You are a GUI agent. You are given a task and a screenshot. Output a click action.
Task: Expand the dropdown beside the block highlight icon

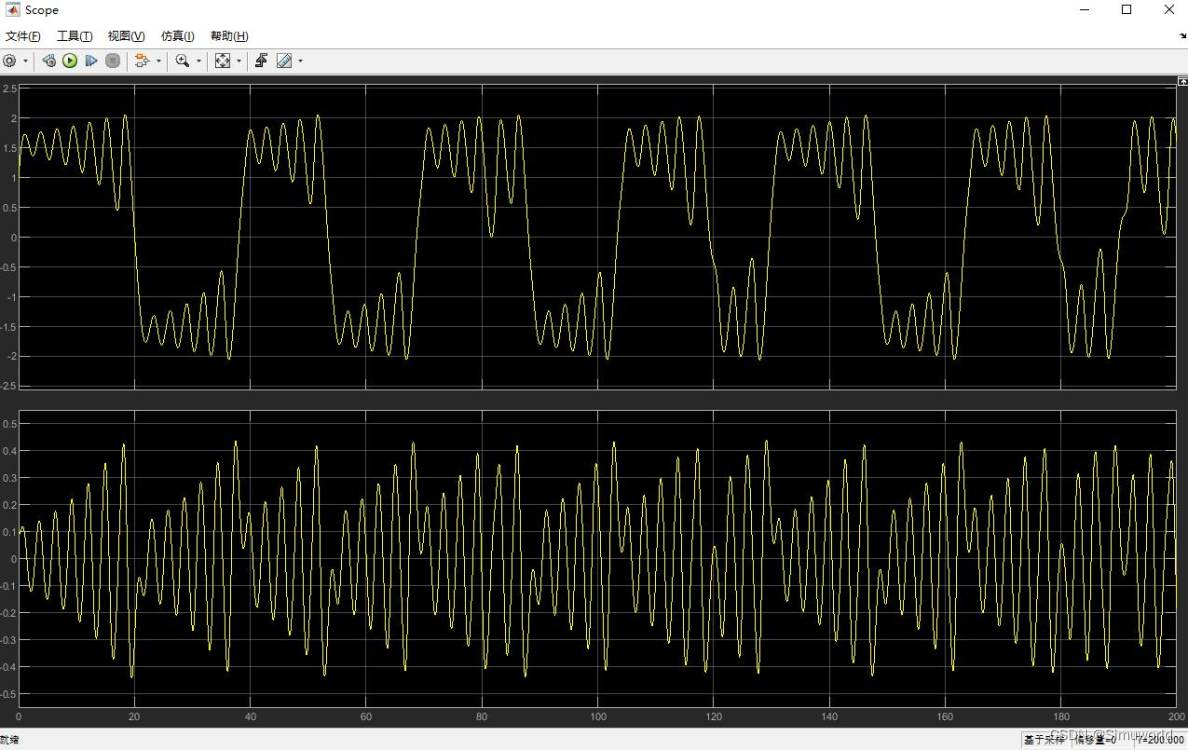[158, 61]
